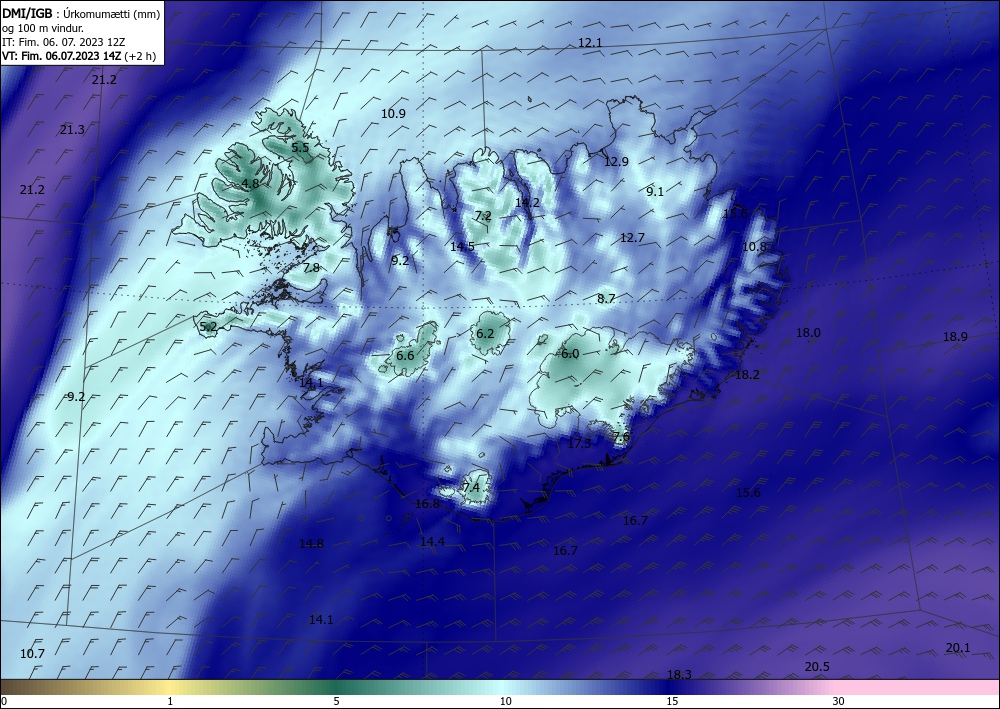Click the 'VT: Fim. 06.07.2023 14Z (+2 h)' line
Viewport: 1000px width, 709px height.
(78, 56)
